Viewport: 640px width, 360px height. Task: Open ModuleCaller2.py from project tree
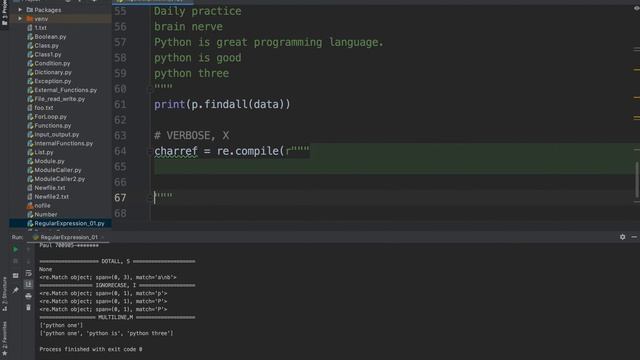coord(60,179)
